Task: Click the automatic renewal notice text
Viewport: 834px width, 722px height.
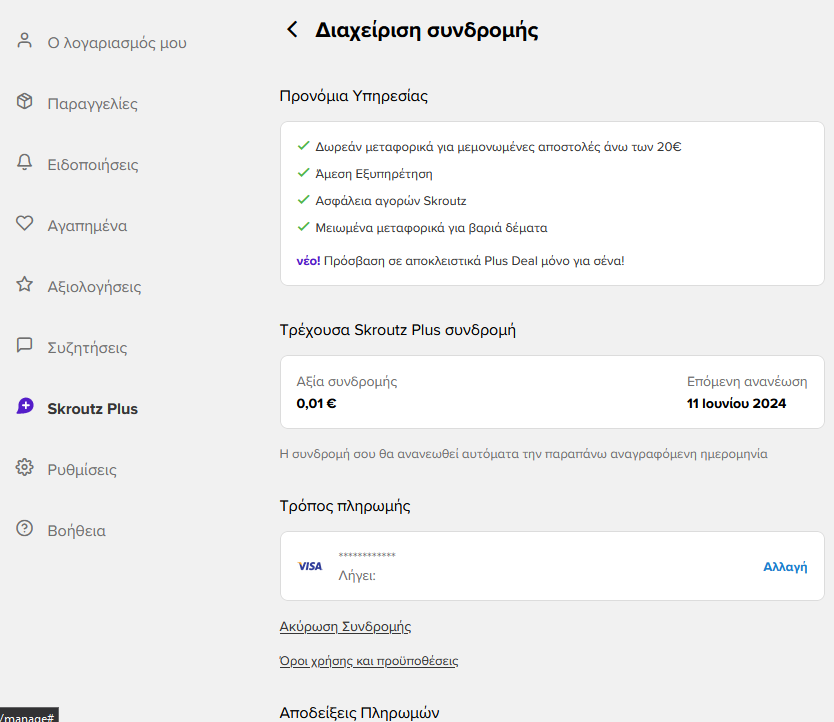Action: [523, 454]
